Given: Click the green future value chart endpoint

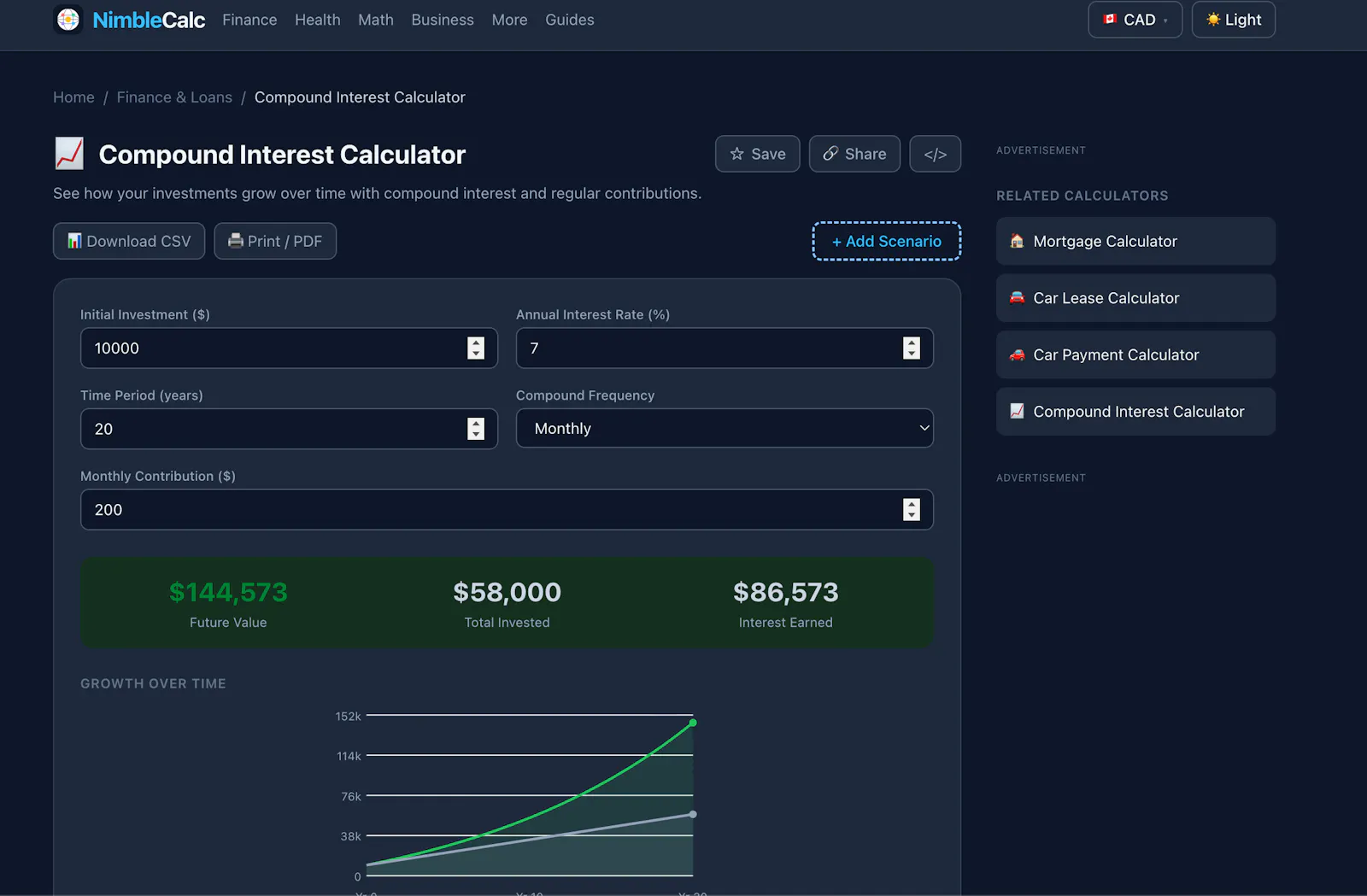Looking at the screenshot, I should click(693, 723).
